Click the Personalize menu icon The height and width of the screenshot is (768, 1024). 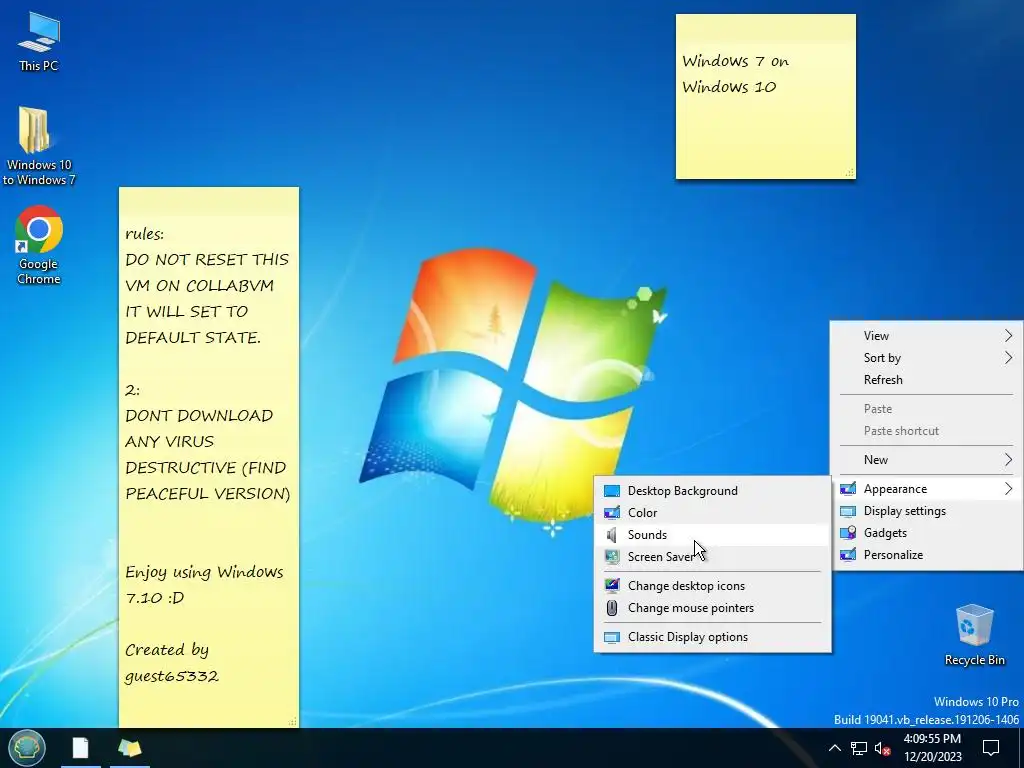[x=848, y=555]
